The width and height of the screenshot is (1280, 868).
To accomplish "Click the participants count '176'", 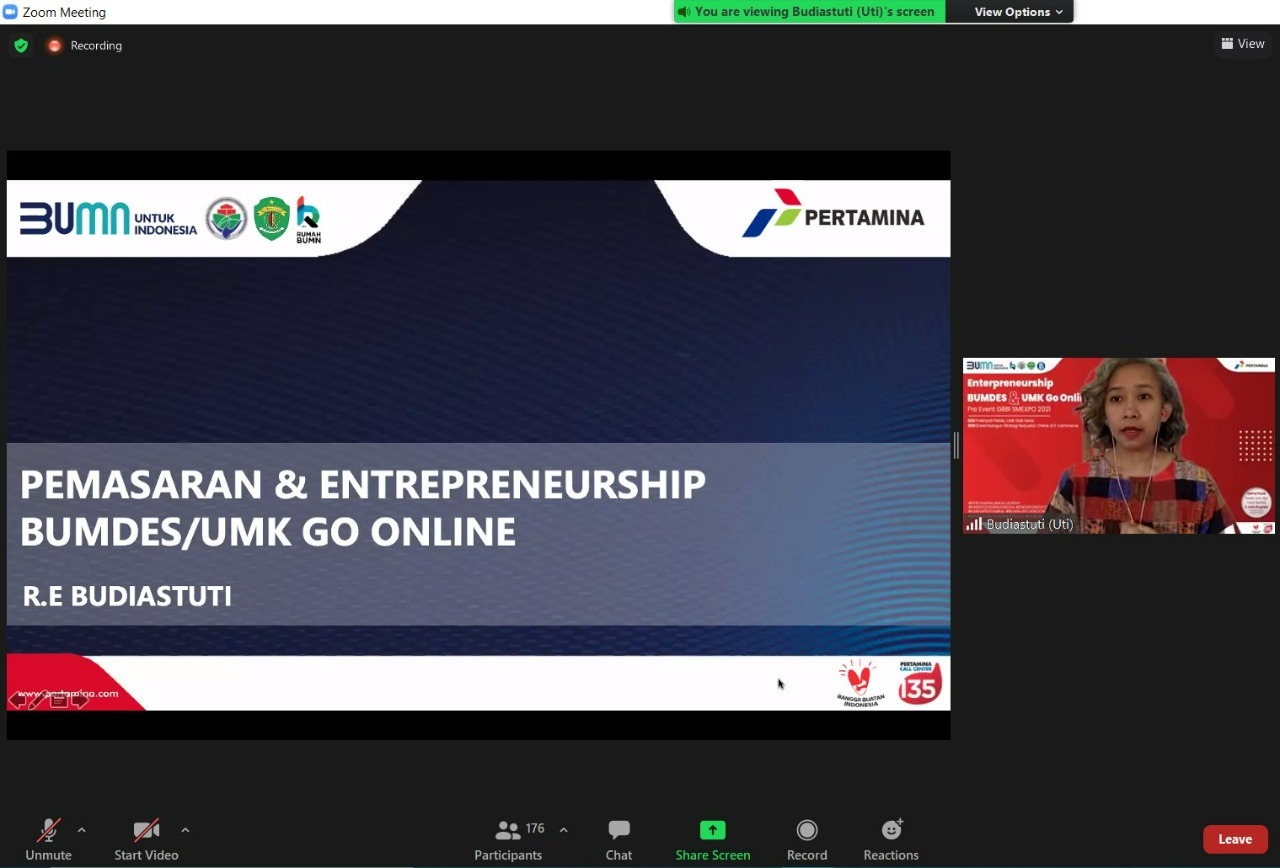I will [535, 829].
